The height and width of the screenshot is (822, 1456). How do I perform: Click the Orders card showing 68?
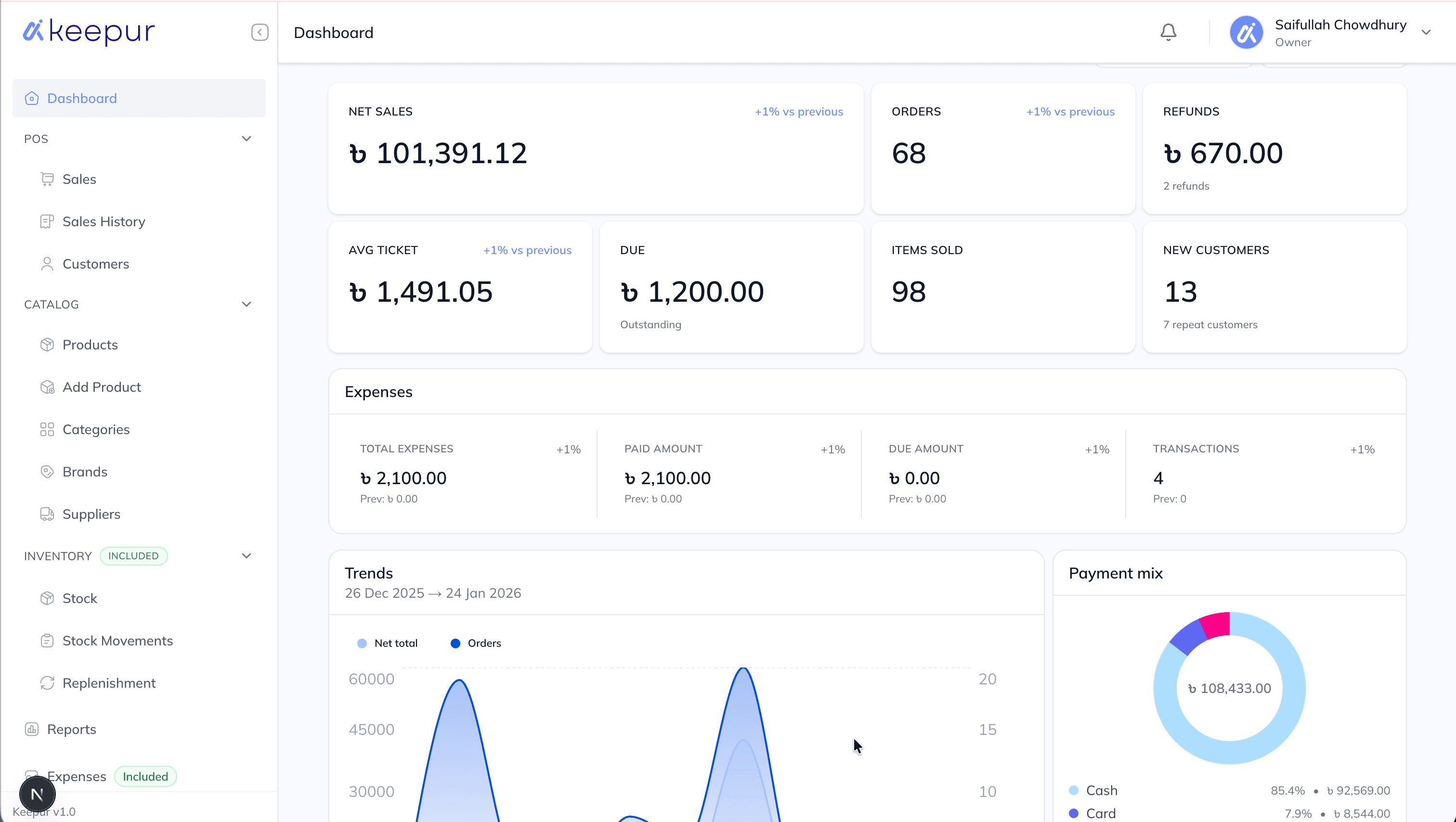1003,149
